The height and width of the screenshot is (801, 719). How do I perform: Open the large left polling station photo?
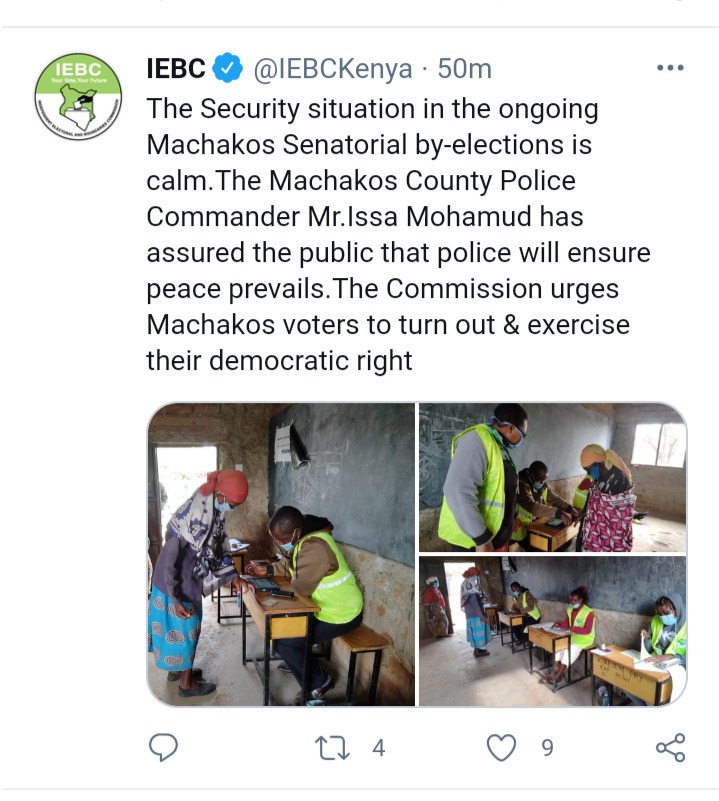pos(281,554)
